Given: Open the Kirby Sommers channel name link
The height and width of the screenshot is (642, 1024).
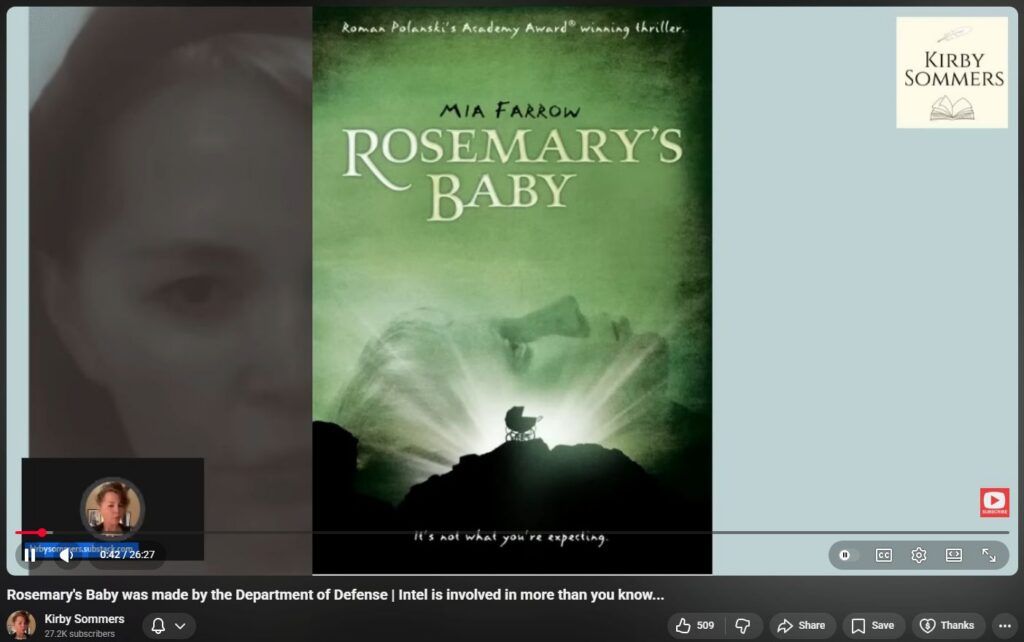Looking at the screenshot, I should pyautogui.click(x=84, y=618).
